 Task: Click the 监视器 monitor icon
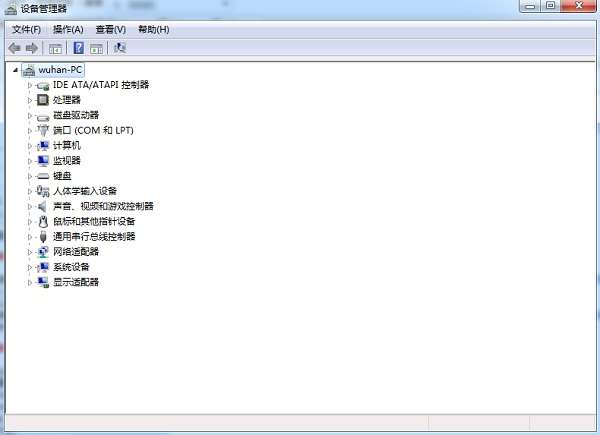[43, 161]
